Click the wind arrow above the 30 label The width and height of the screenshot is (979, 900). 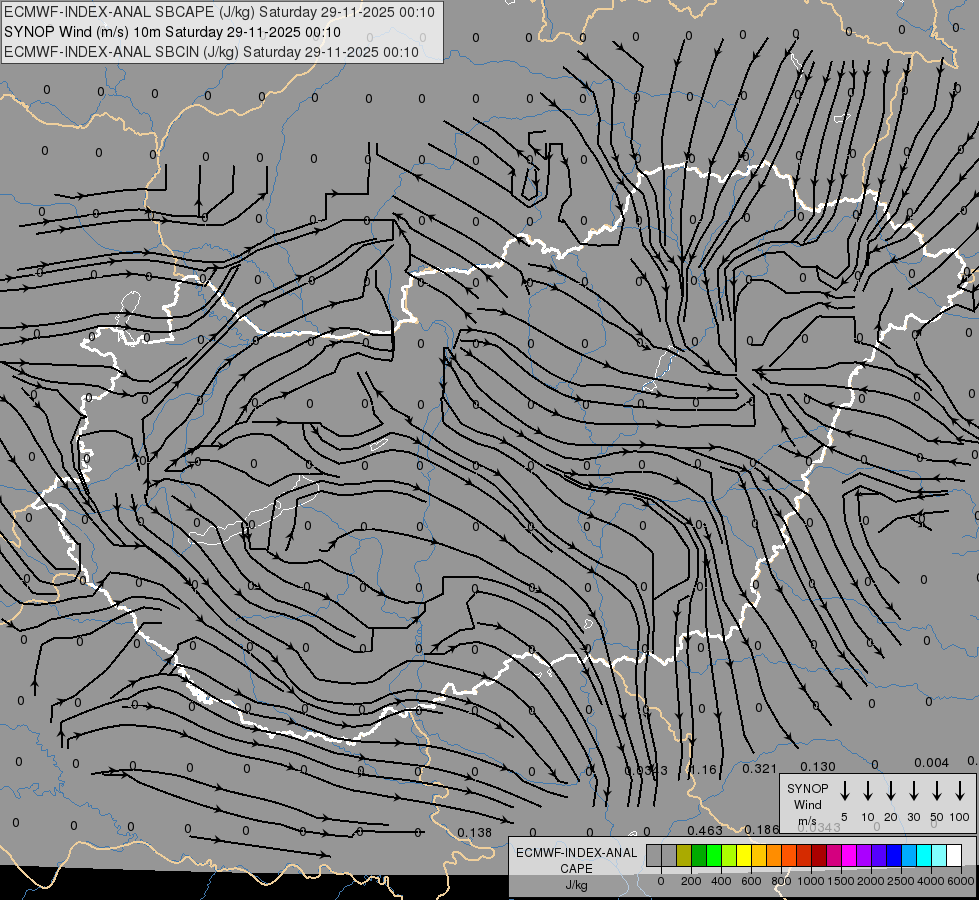[x=913, y=791]
